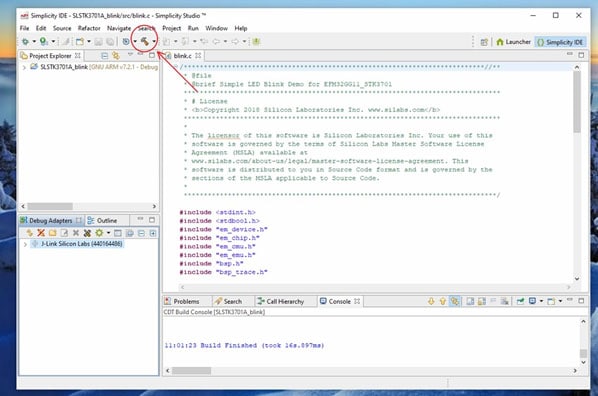Click the red X disconnect icon in Debug Adapters
Viewport: 598px width, 396px height.
41,233
